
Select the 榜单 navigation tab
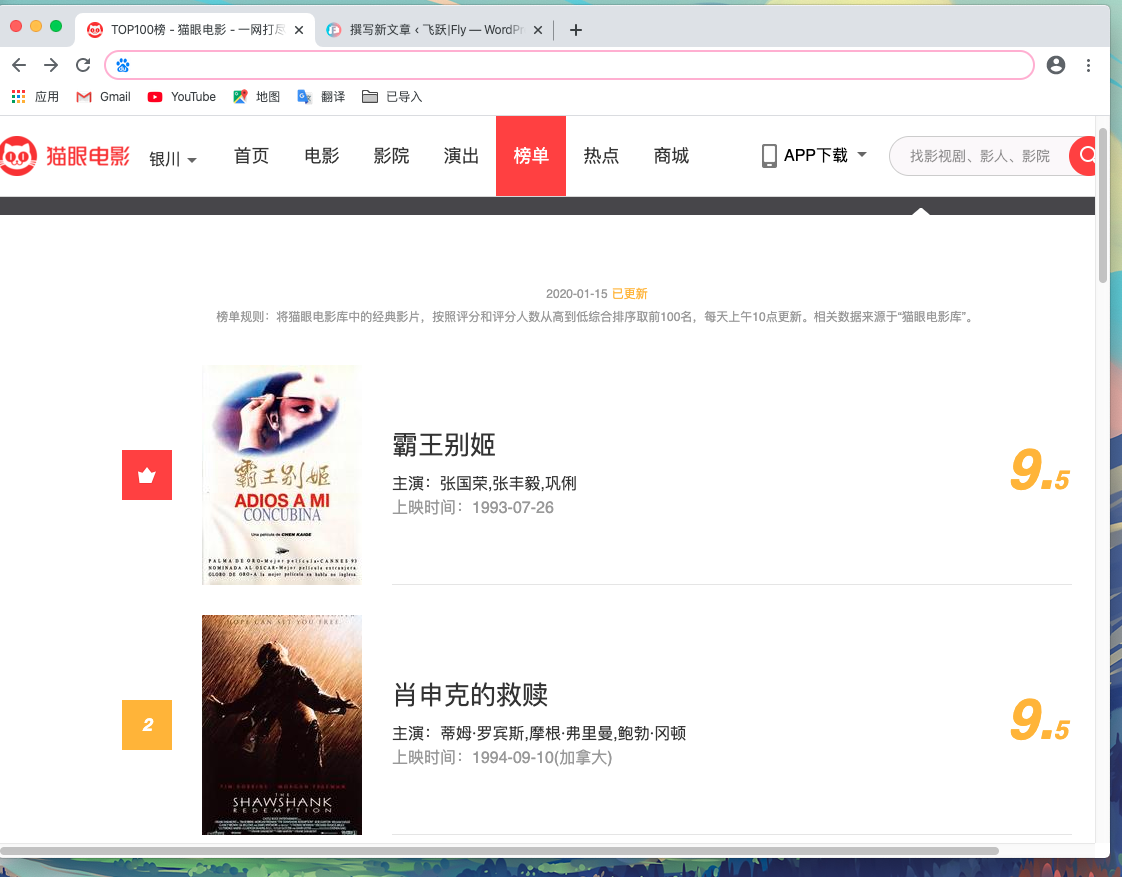pyautogui.click(x=531, y=155)
